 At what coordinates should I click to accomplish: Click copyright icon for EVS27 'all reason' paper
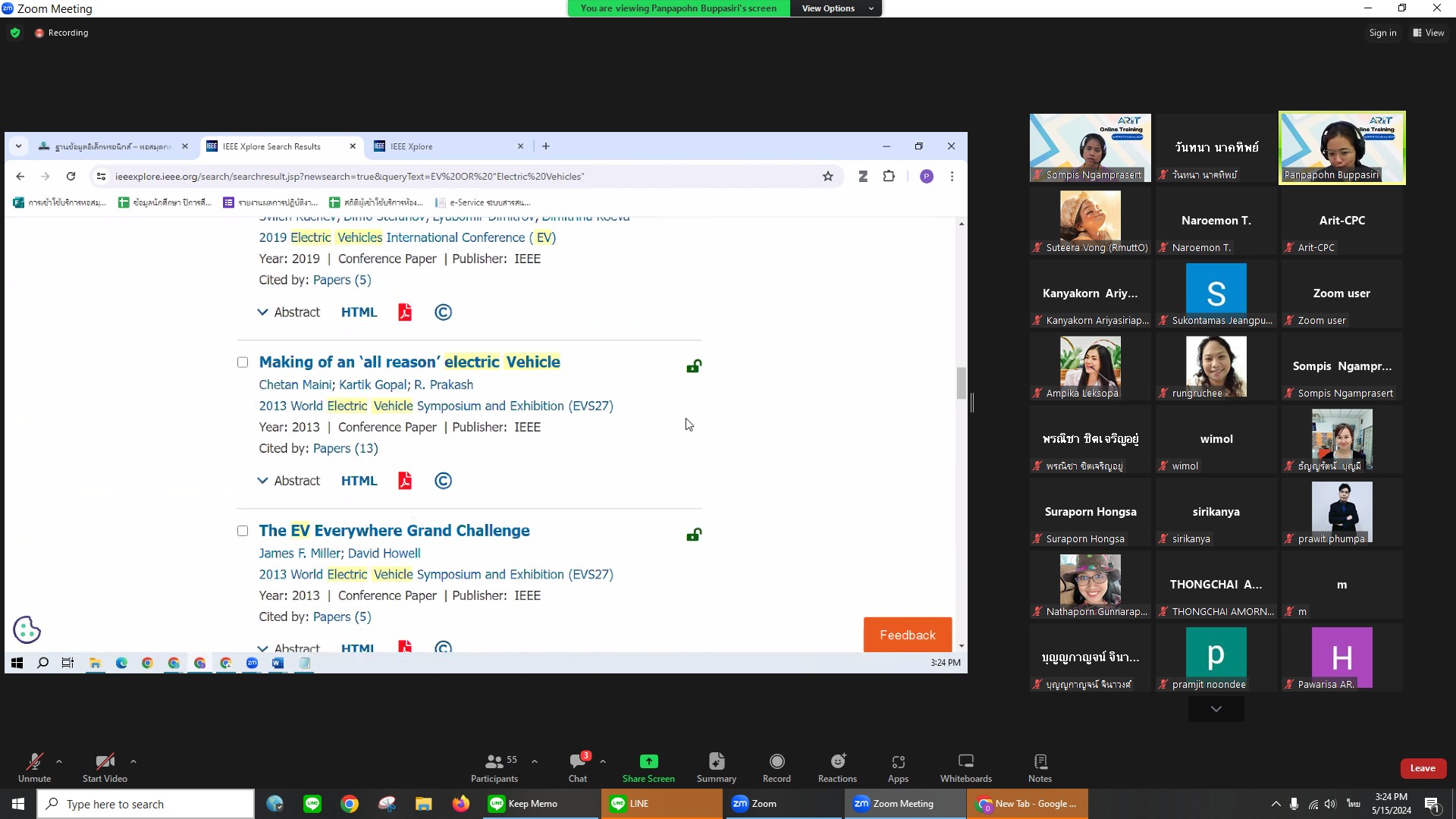tap(443, 481)
